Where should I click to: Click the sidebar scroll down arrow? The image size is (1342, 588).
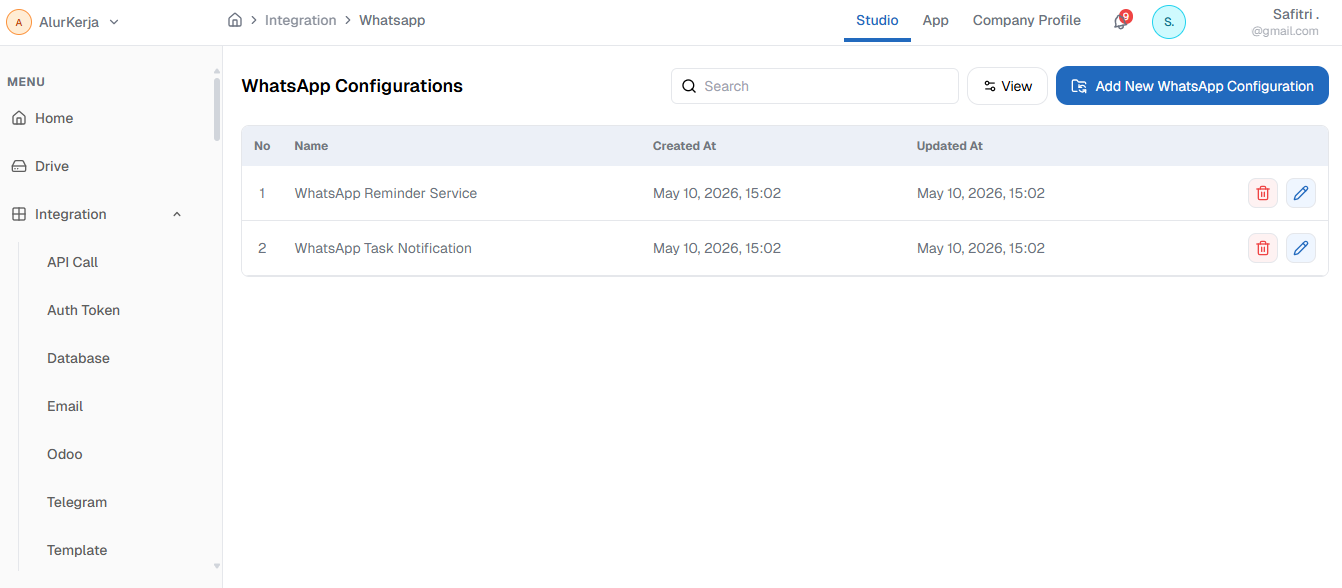[x=217, y=566]
